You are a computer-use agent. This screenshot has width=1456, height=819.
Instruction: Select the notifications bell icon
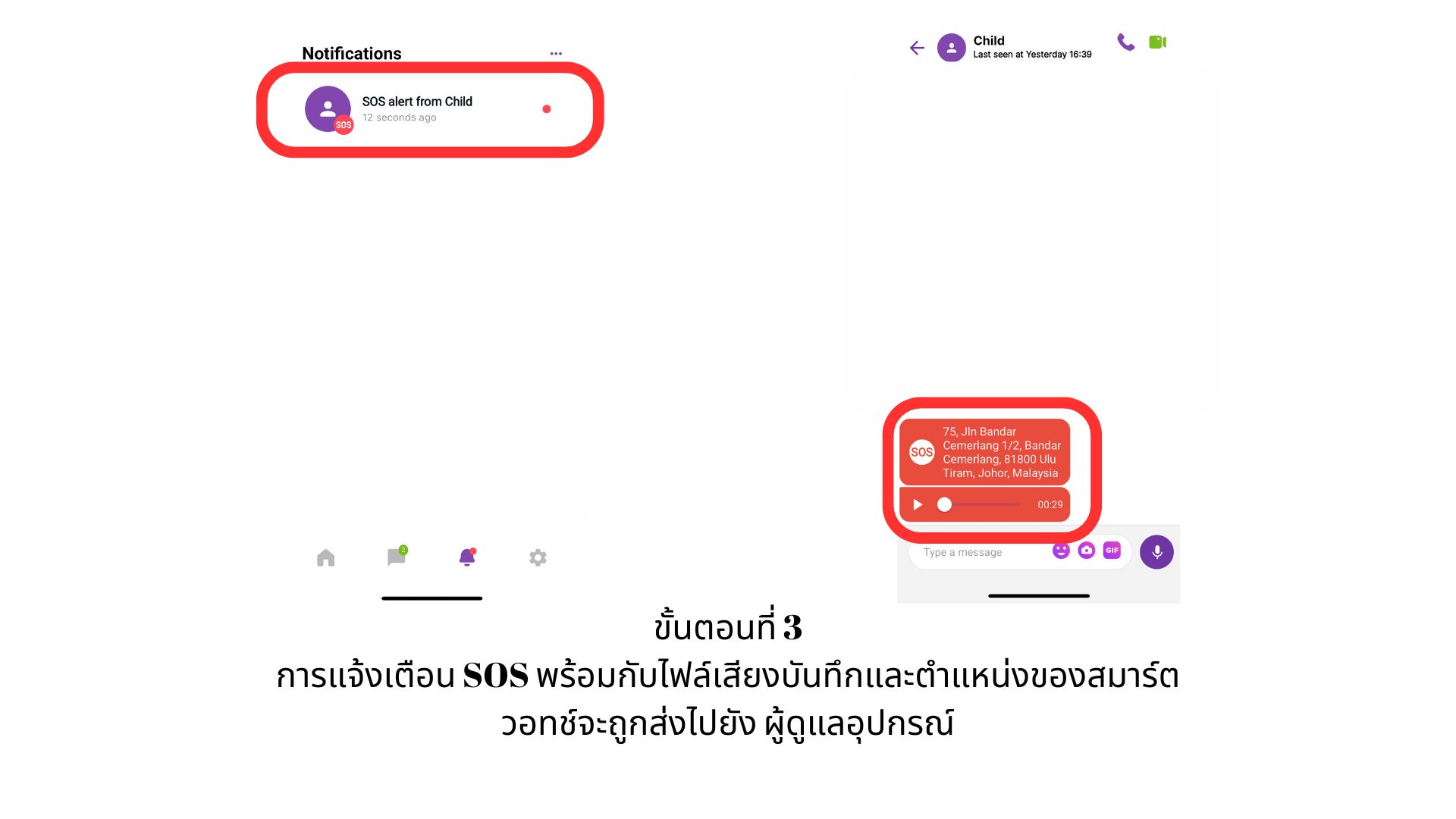467,557
